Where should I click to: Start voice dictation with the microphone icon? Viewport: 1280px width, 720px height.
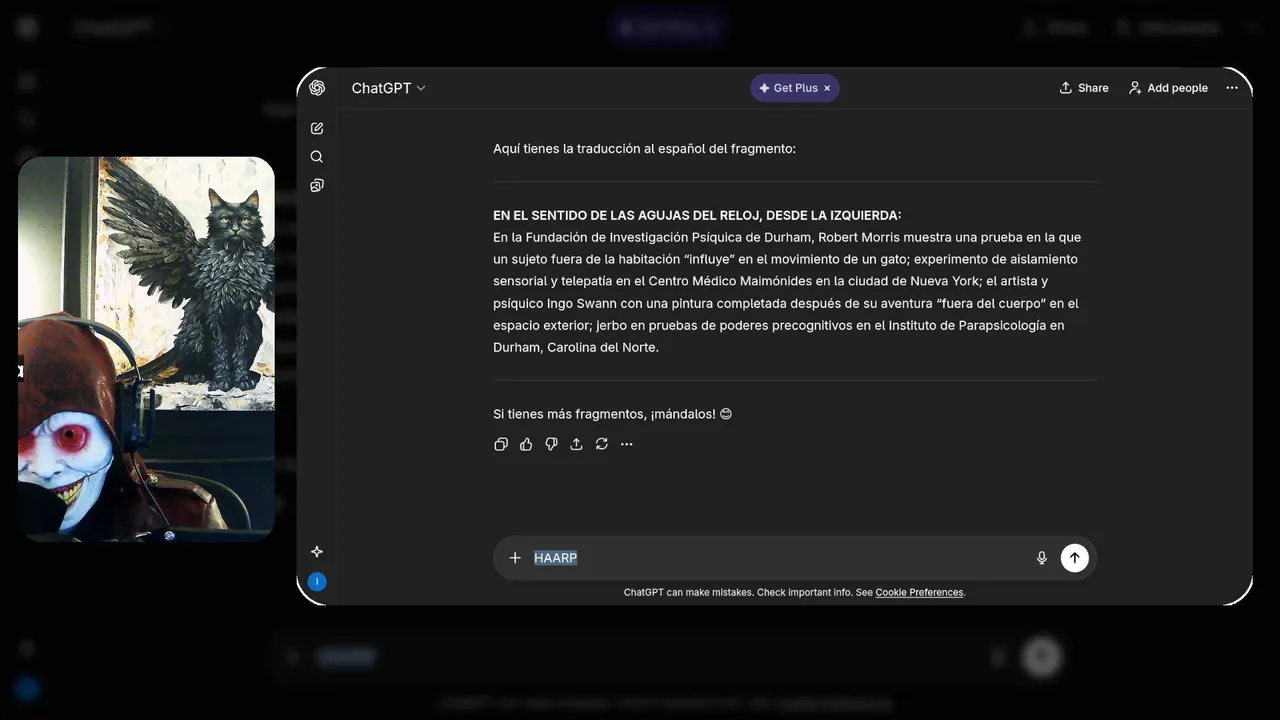click(x=1041, y=558)
